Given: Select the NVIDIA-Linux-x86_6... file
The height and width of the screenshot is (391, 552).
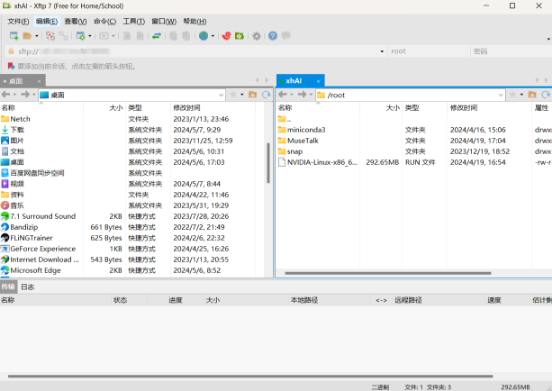Looking at the screenshot, I should [318, 162].
